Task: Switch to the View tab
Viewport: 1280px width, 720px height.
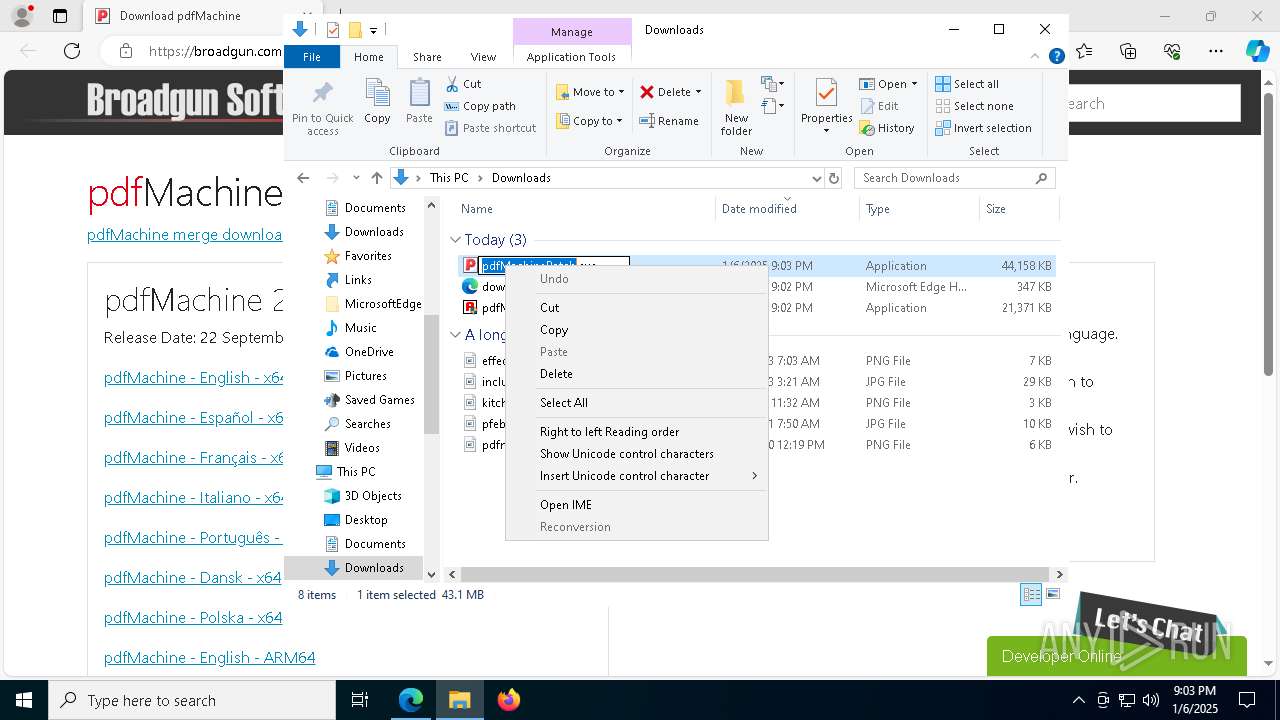Action: pyautogui.click(x=483, y=57)
